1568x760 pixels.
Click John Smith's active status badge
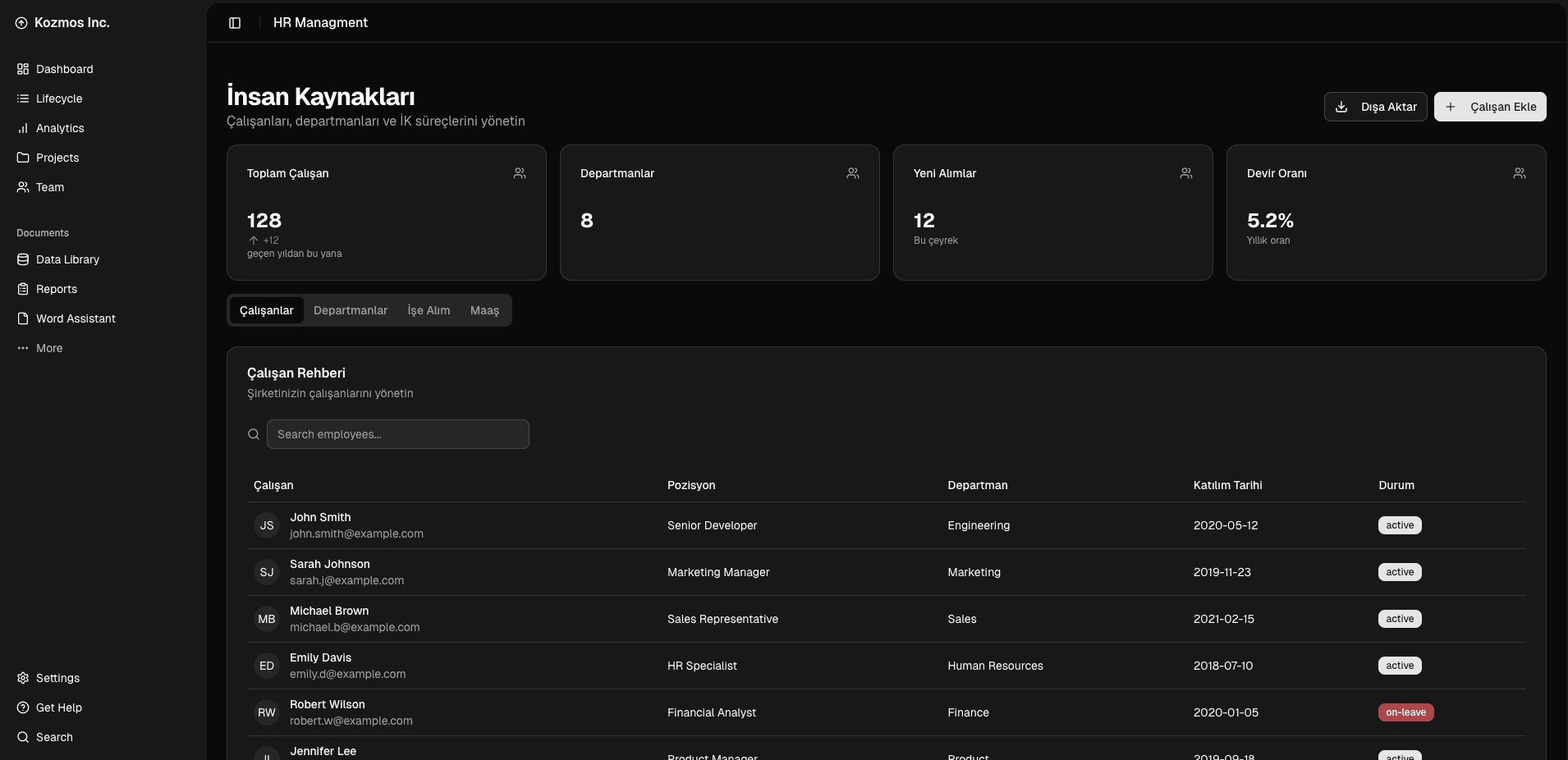tap(1400, 525)
